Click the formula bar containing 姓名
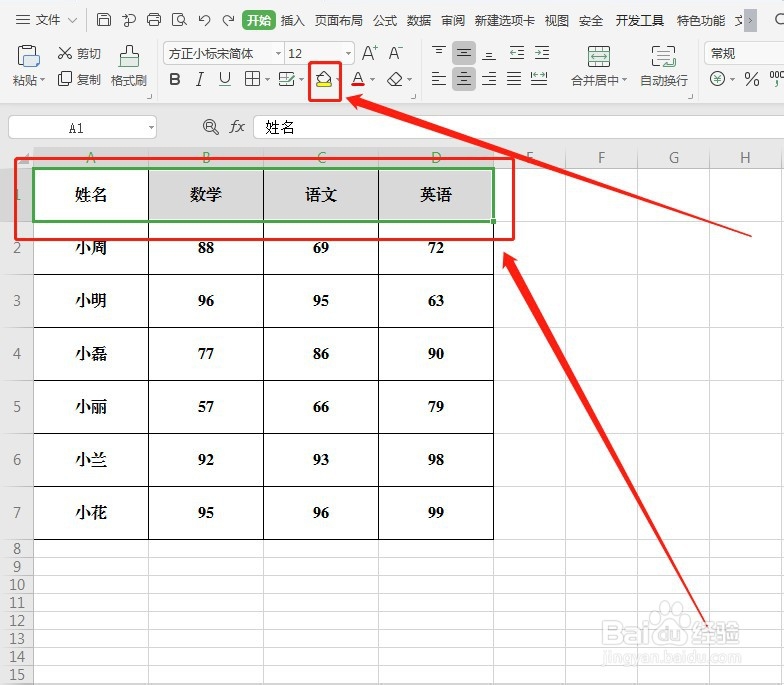The height and width of the screenshot is (685, 784). 518,127
